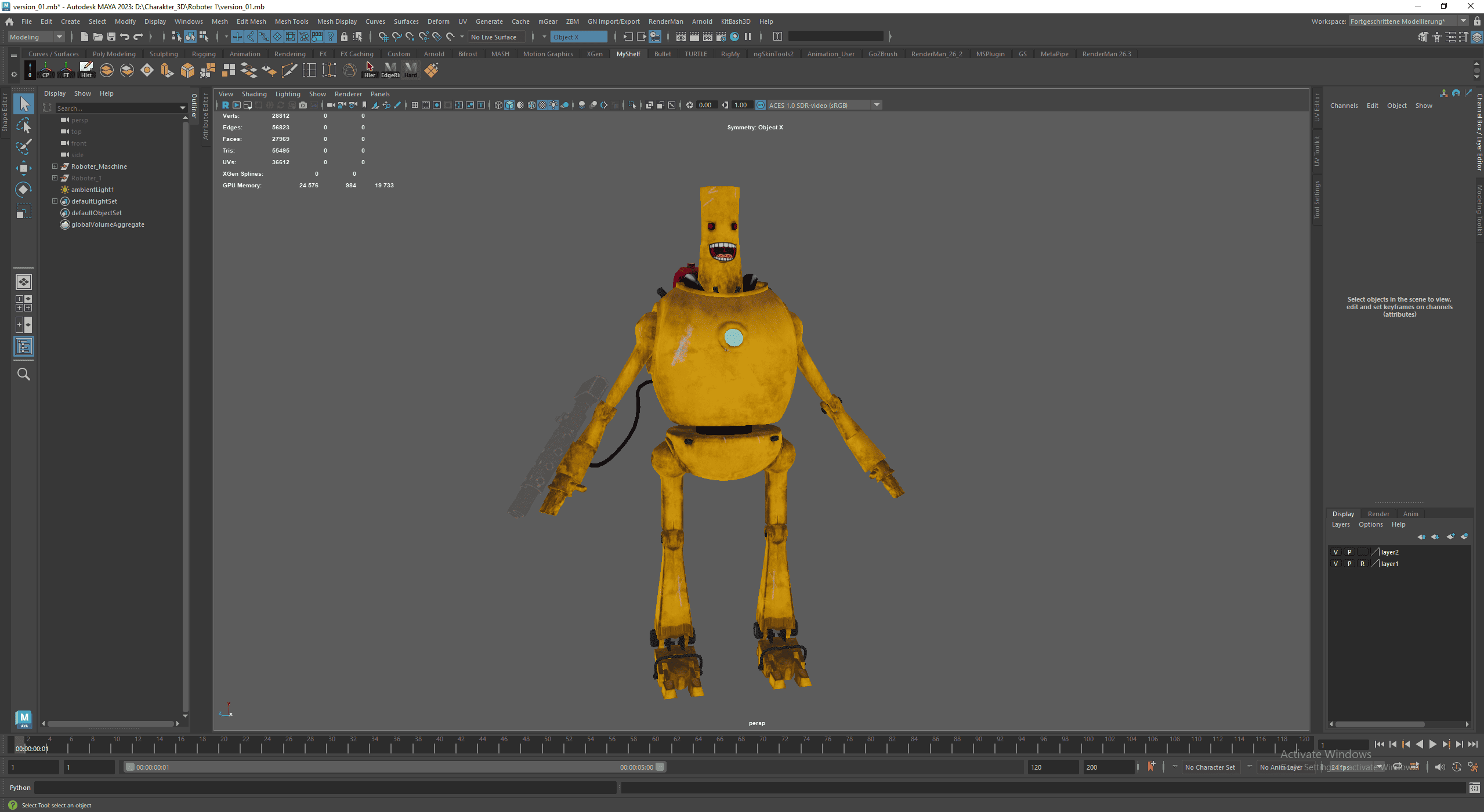
Task: Click the EdgeRi shelf icon
Action: click(x=390, y=70)
